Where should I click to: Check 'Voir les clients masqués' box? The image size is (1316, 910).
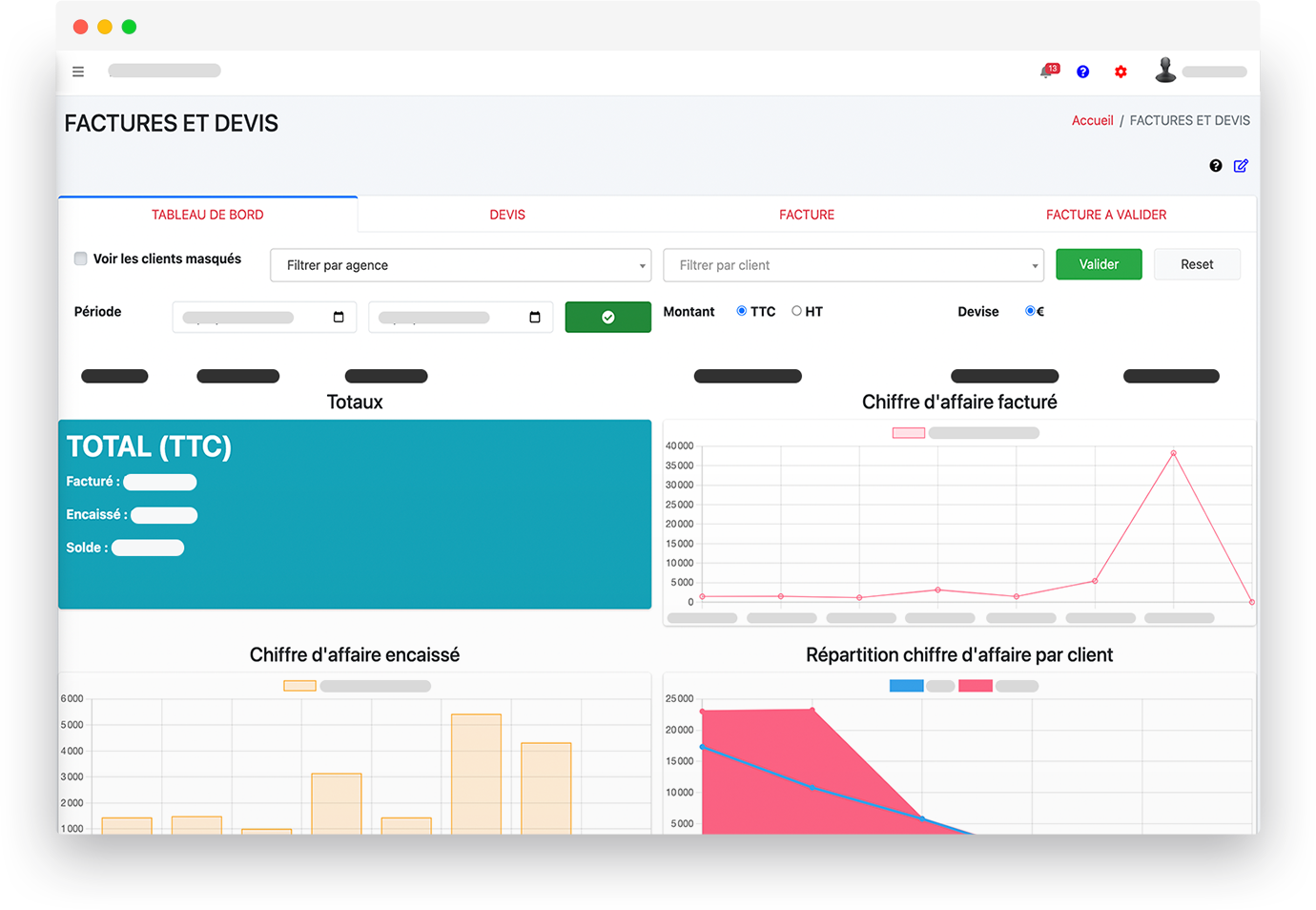tap(81, 259)
